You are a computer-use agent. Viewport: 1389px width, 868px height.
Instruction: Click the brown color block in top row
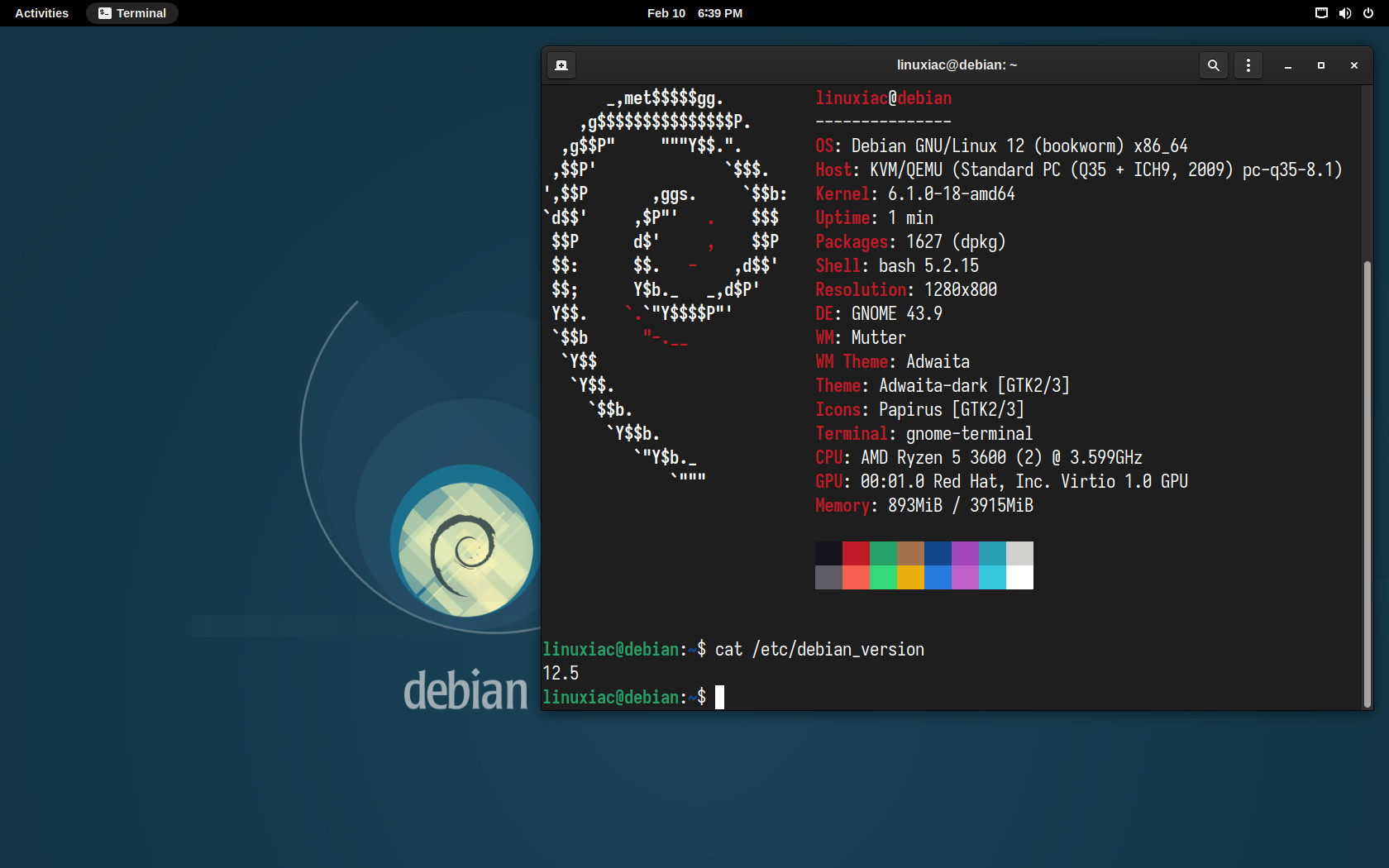910,554
